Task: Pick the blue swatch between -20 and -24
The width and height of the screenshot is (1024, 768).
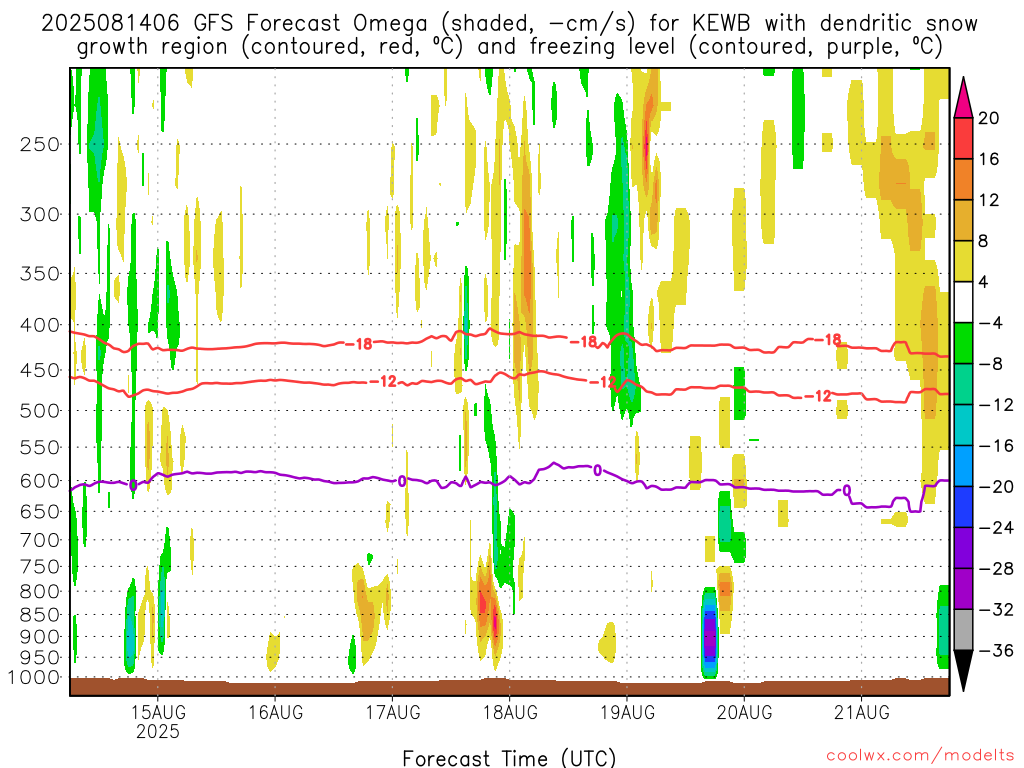Action: 963,507
